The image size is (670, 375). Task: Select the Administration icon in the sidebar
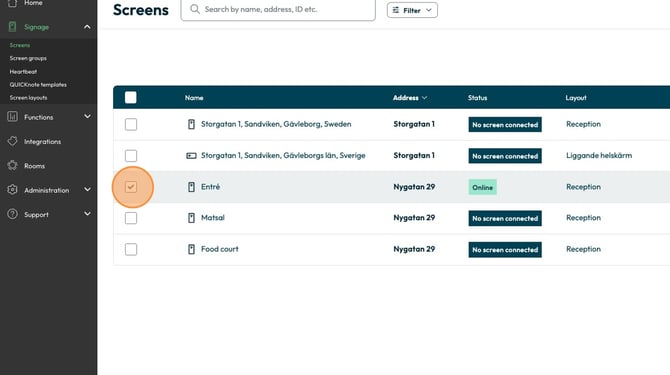[x=12, y=190]
